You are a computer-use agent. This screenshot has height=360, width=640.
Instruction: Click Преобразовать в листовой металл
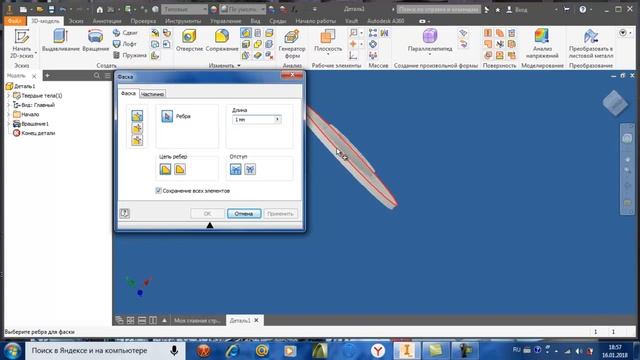pos(591,44)
